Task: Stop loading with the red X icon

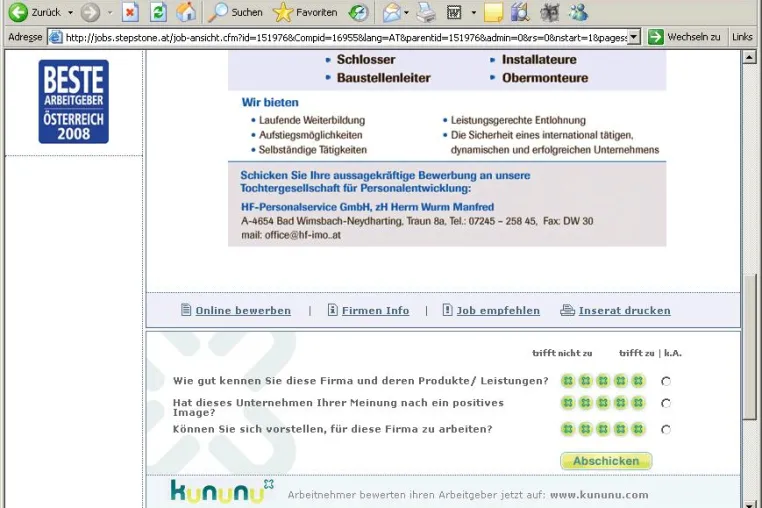Action: tap(130, 12)
